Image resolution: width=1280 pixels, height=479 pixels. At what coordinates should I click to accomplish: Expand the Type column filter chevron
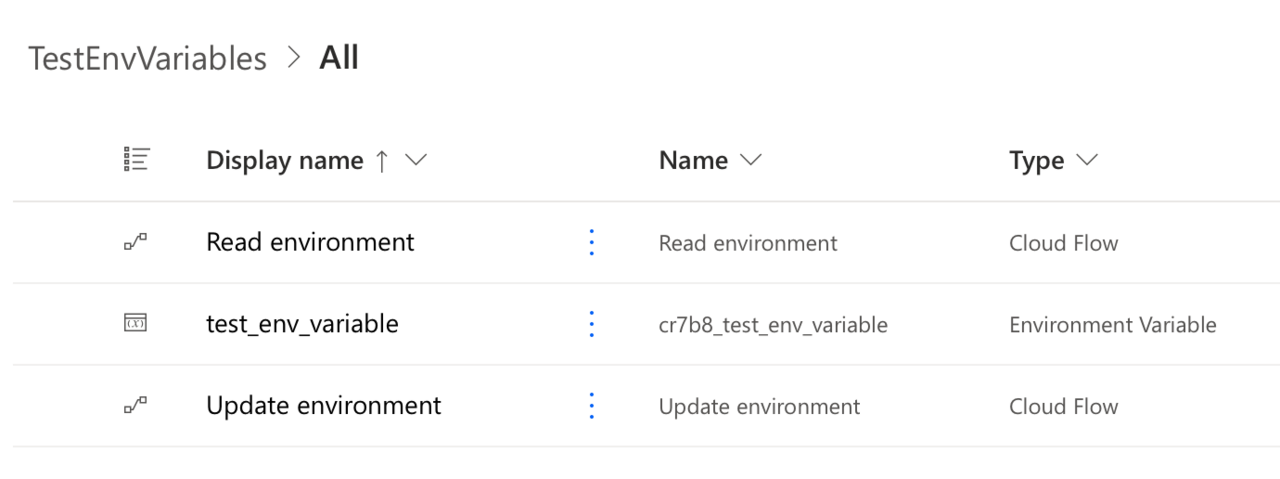point(1086,161)
